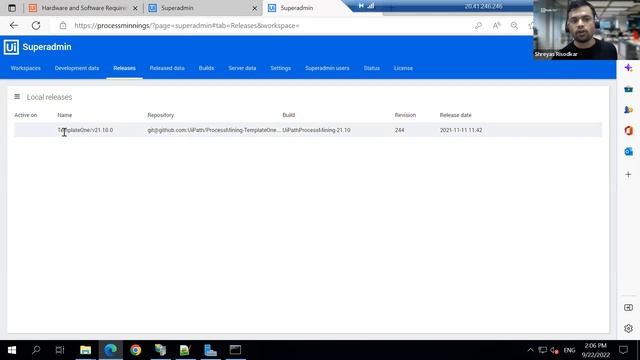Show hidden system tray icons
The width and height of the screenshot is (640, 360).
530,350
